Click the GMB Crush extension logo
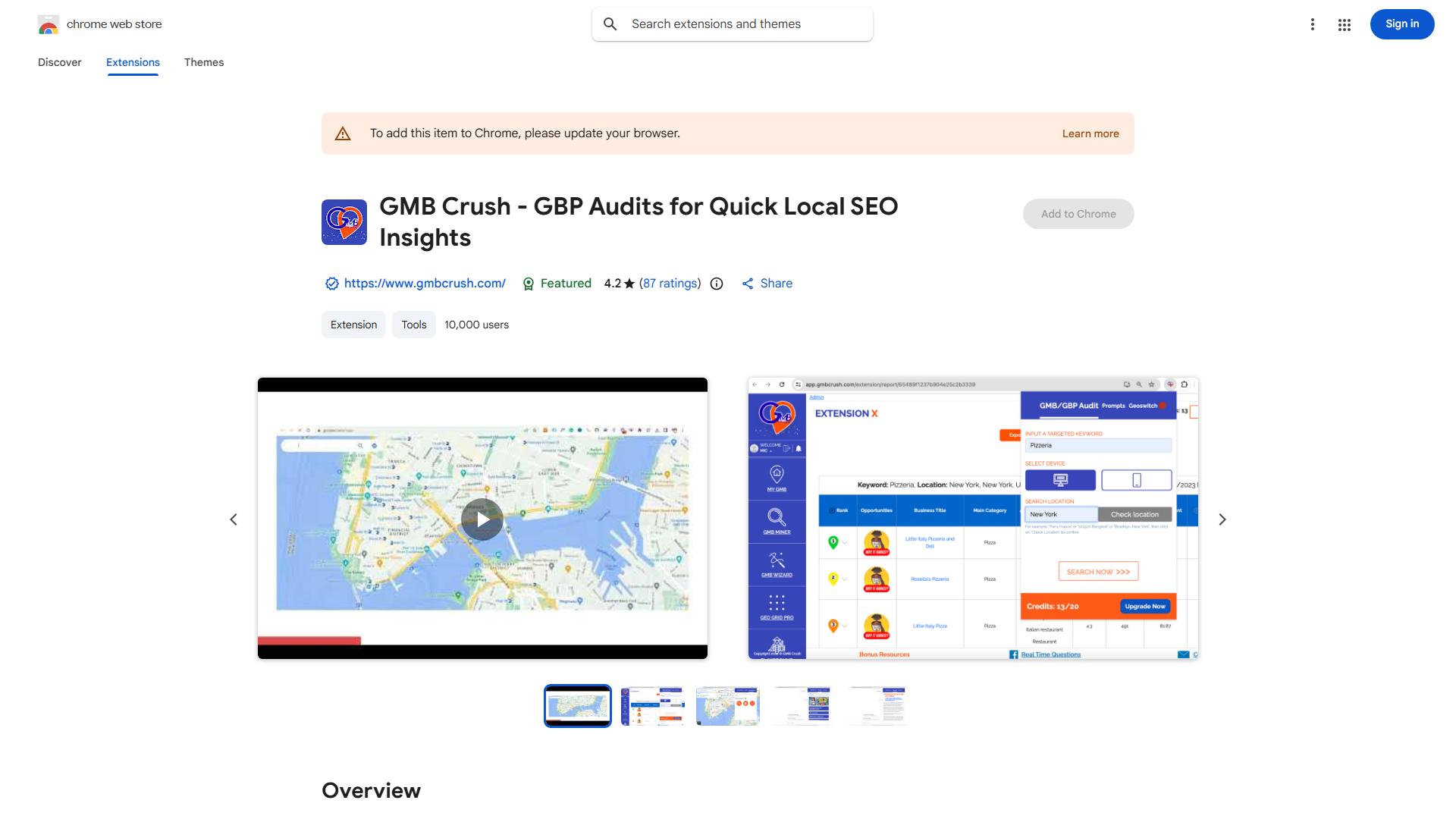This screenshot has height=819, width=1456. click(344, 221)
